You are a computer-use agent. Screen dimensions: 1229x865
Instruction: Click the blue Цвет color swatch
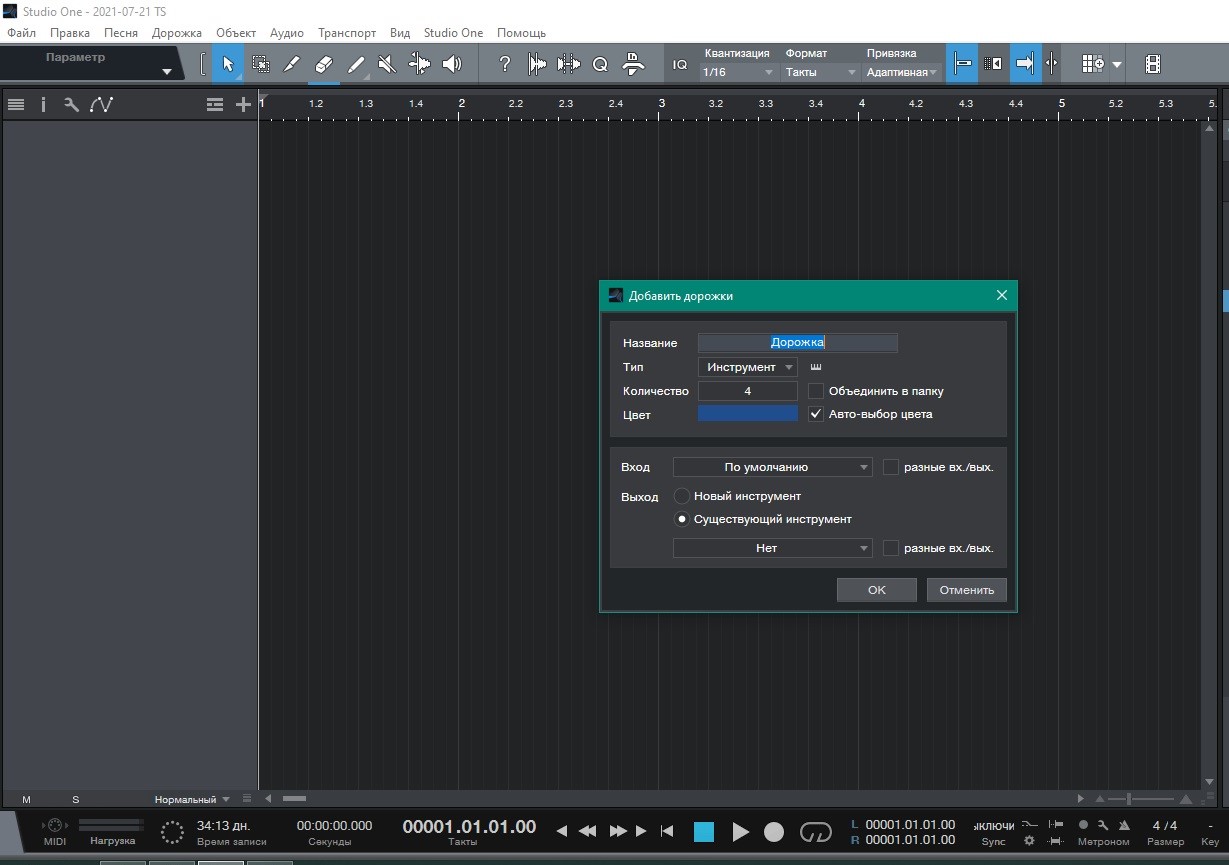748,414
